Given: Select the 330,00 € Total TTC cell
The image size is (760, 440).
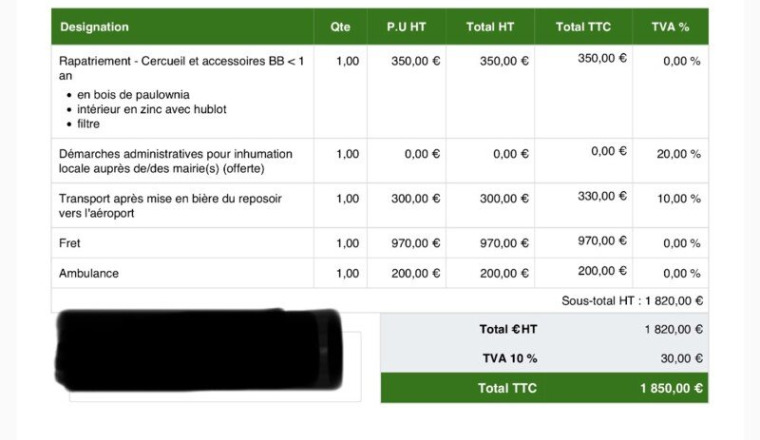Looking at the screenshot, I should [x=602, y=196].
